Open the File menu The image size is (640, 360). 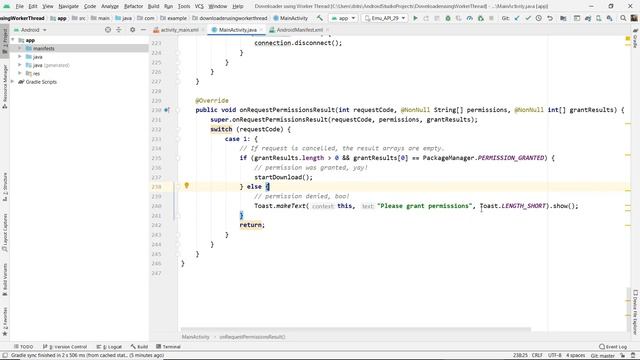click(19, 6)
